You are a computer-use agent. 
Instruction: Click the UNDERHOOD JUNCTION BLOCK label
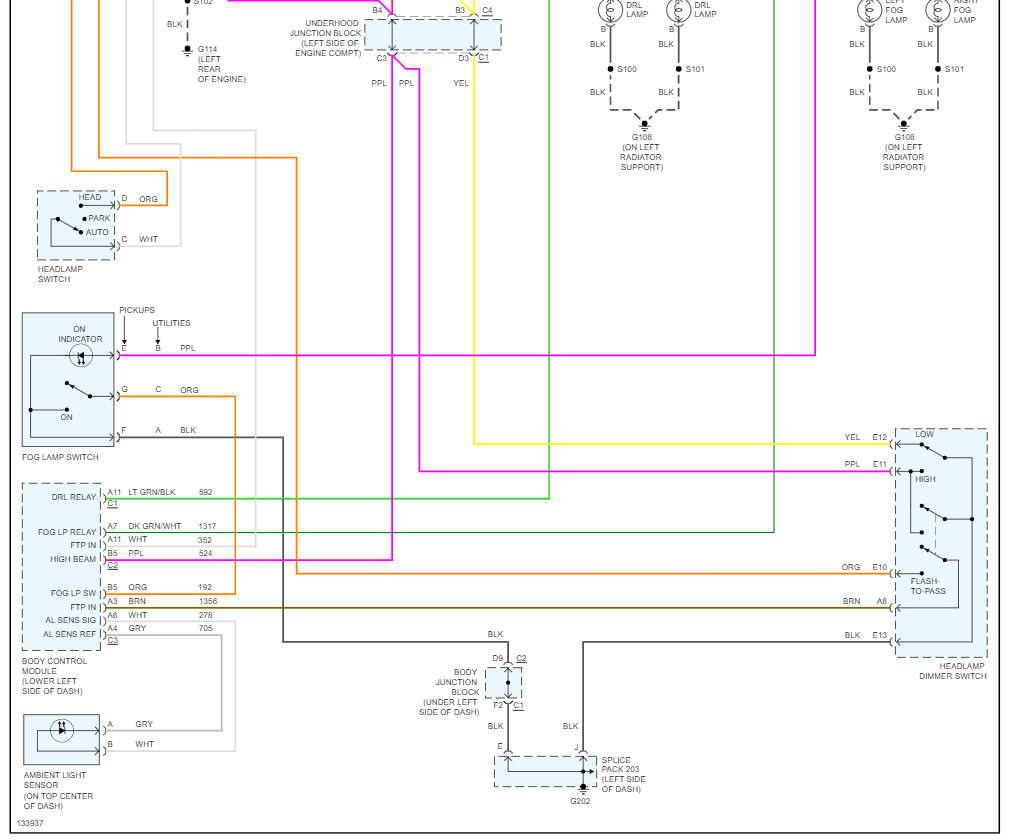tap(325, 38)
